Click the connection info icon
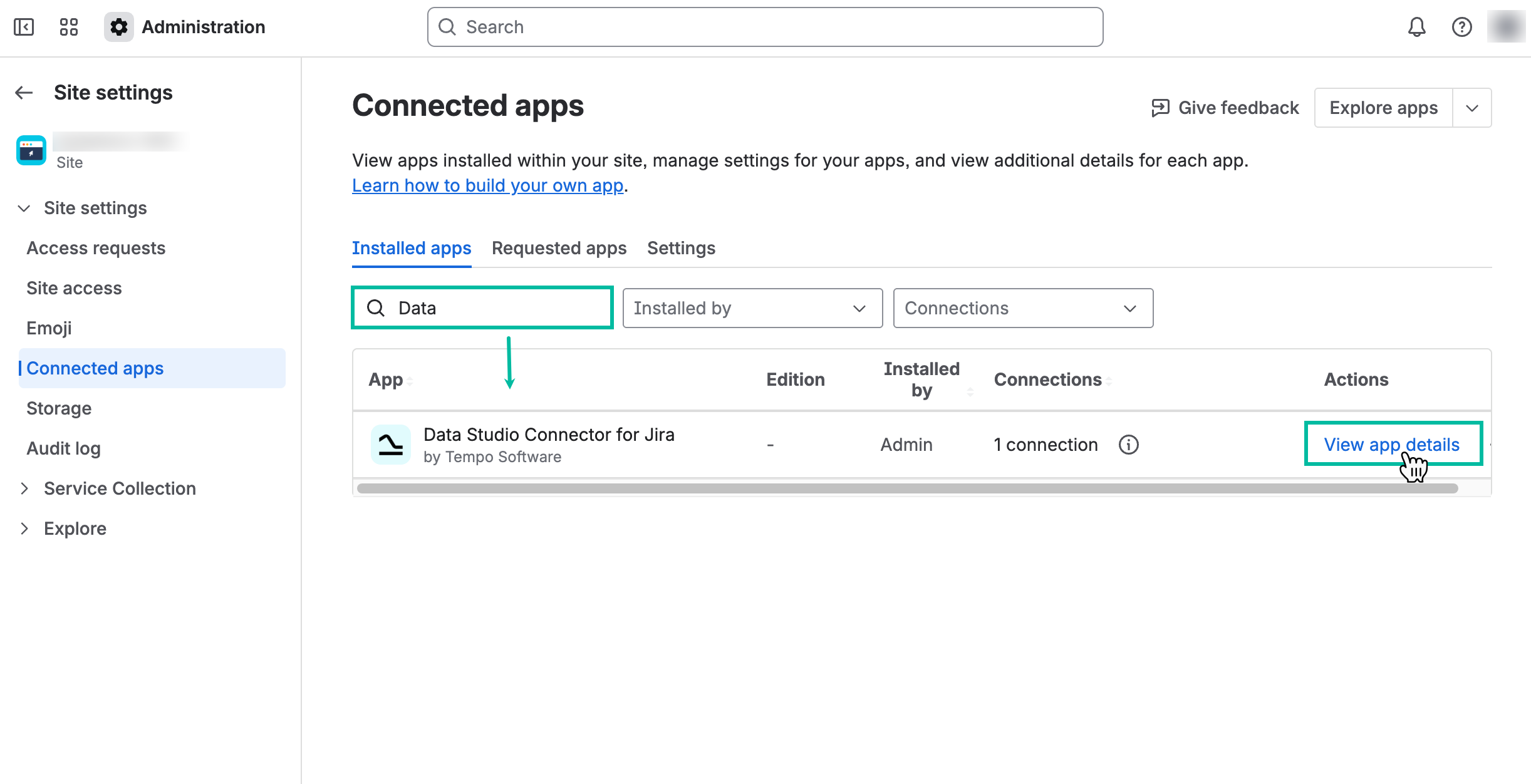The width and height of the screenshot is (1531, 784). pos(1129,445)
